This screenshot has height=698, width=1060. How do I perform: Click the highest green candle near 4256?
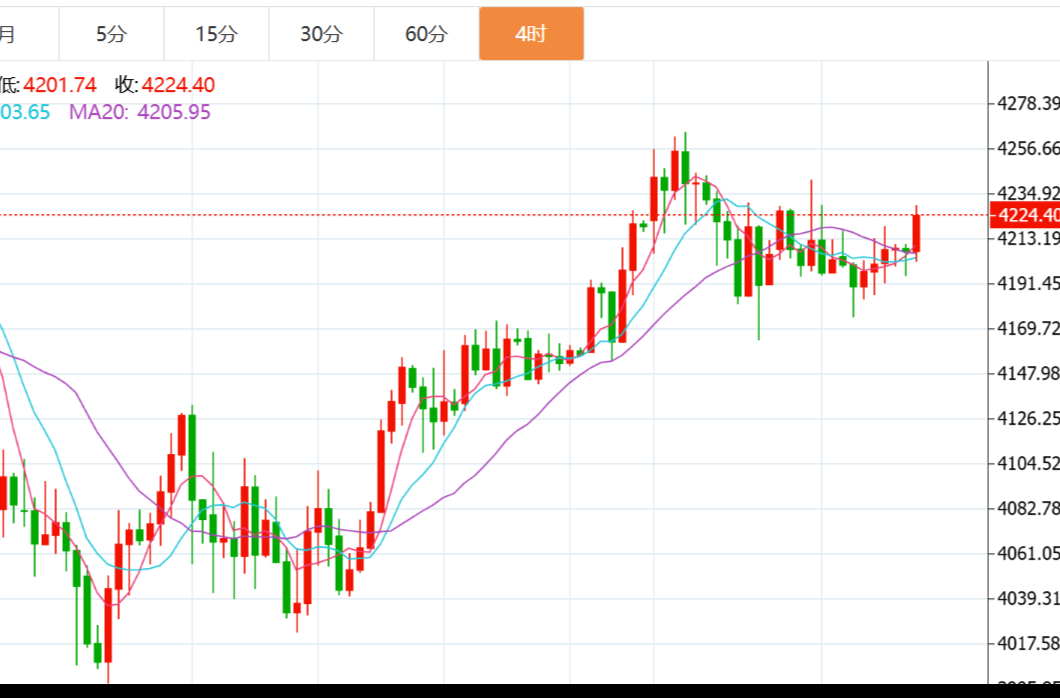685,170
